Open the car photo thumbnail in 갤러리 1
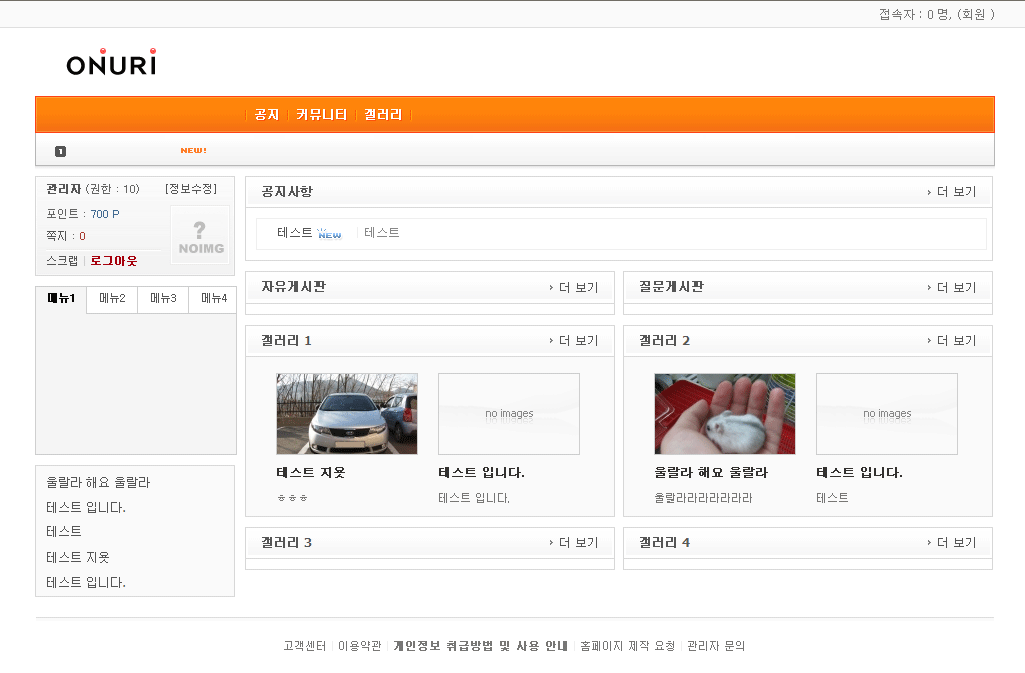This screenshot has width=1025, height=673. tap(346, 414)
